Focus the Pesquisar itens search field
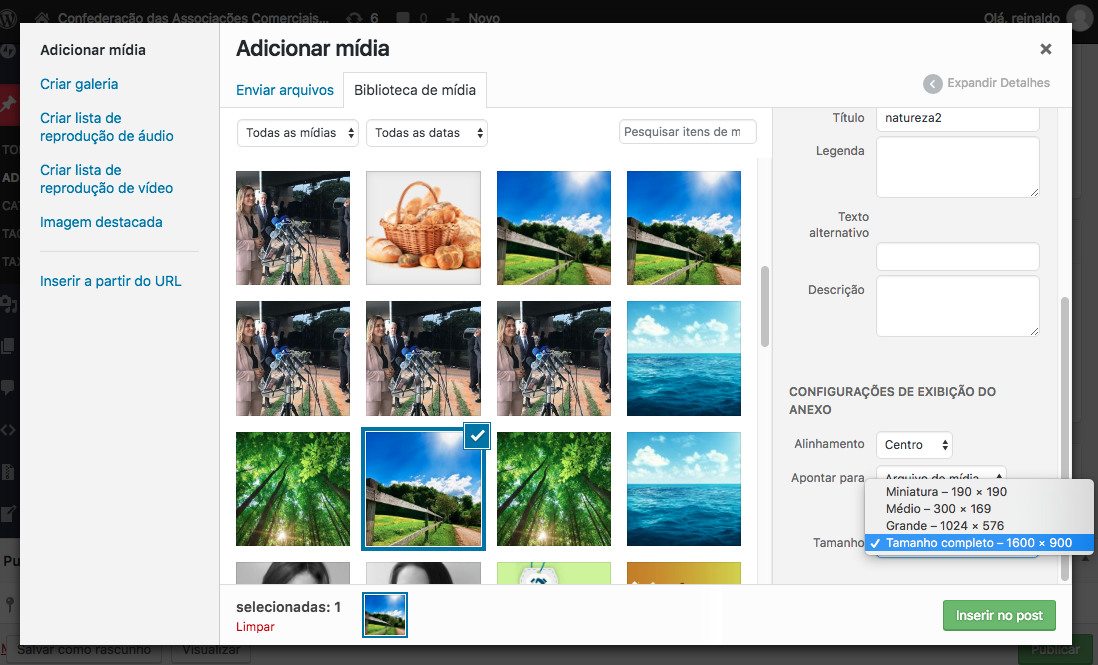Screen dimensions: 1098x665 (x=688, y=132)
